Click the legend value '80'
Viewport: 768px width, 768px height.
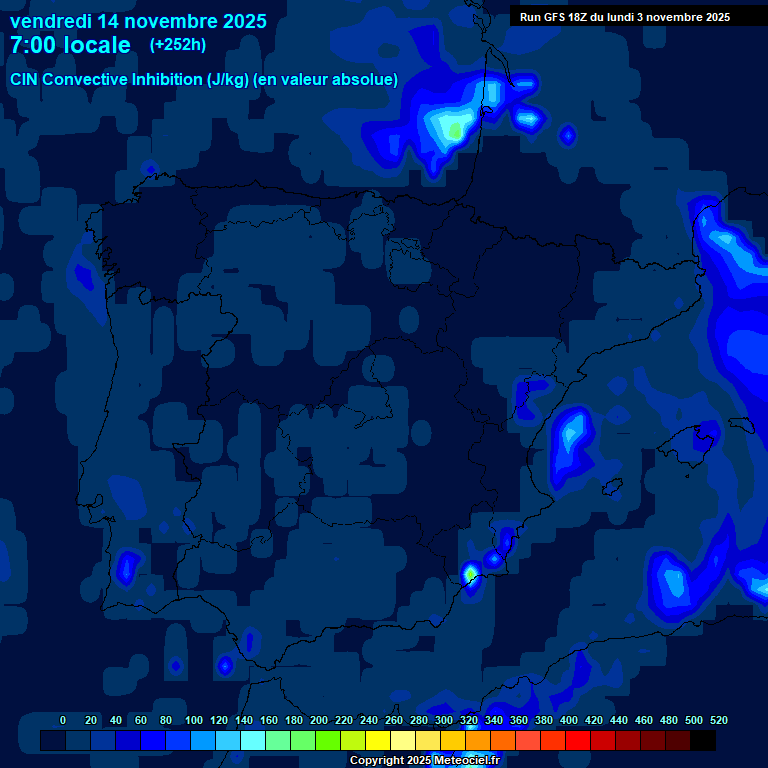[x=166, y=720]
